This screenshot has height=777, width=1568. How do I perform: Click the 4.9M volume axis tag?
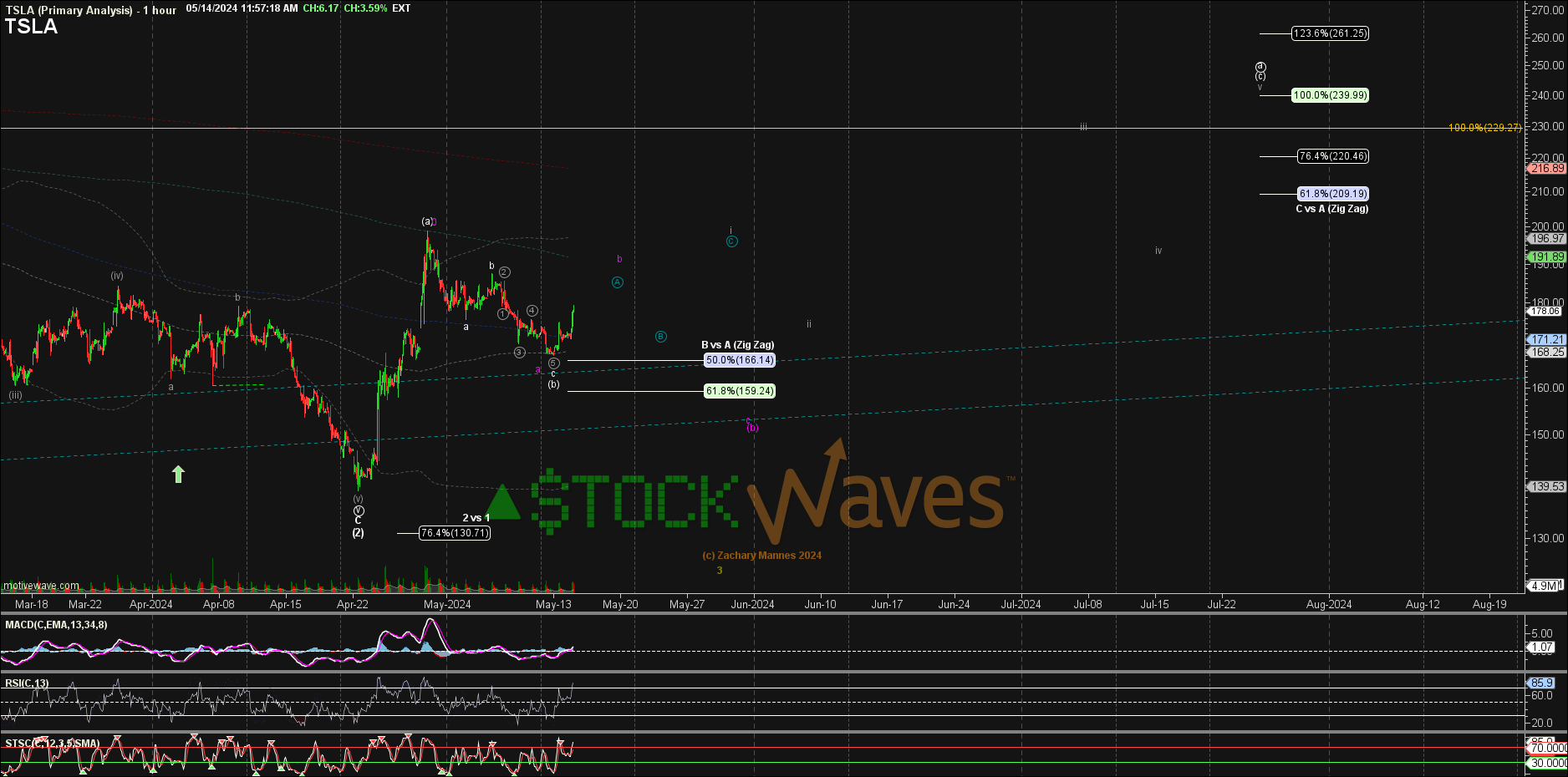(x=1544, y=586)
